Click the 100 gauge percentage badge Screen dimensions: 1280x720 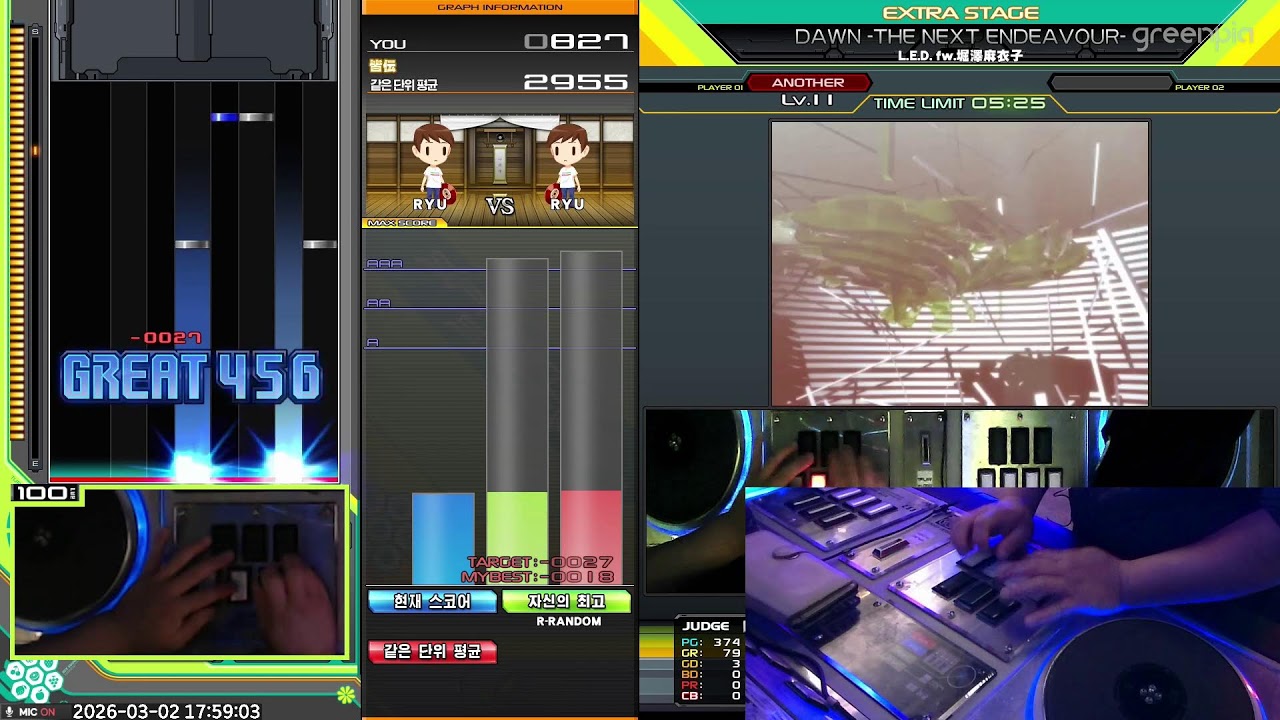click(43, 493)
